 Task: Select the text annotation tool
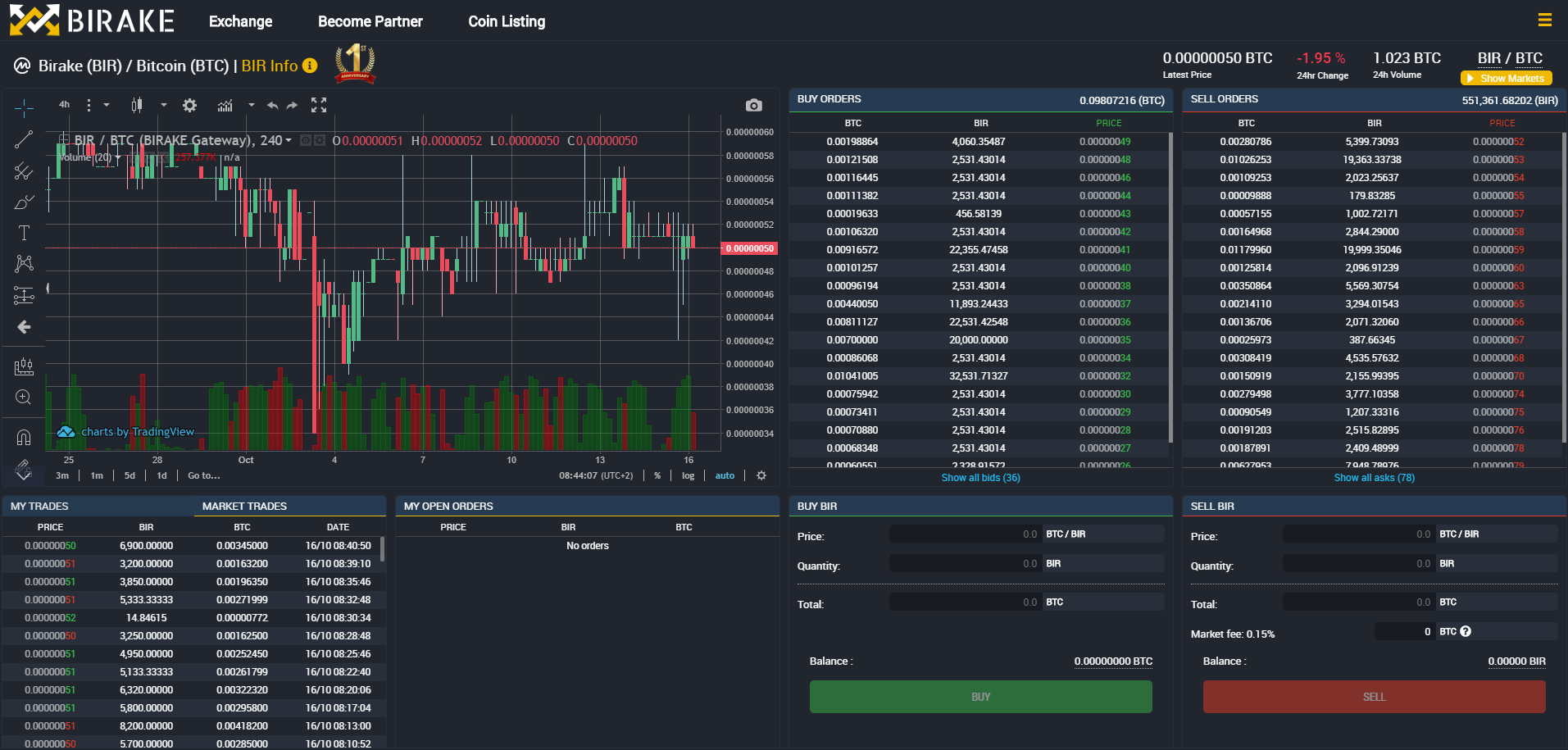(24, 233)
